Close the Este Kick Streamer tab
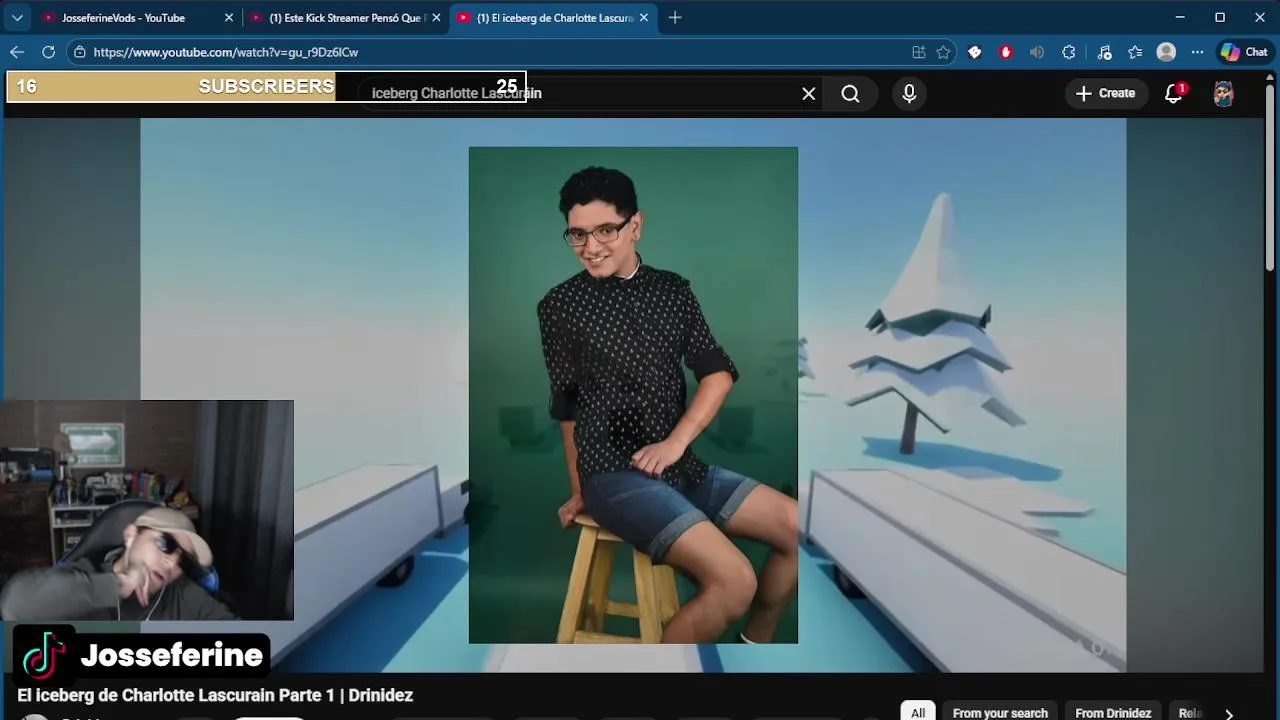1280x720 pixels. click(436, 18)
